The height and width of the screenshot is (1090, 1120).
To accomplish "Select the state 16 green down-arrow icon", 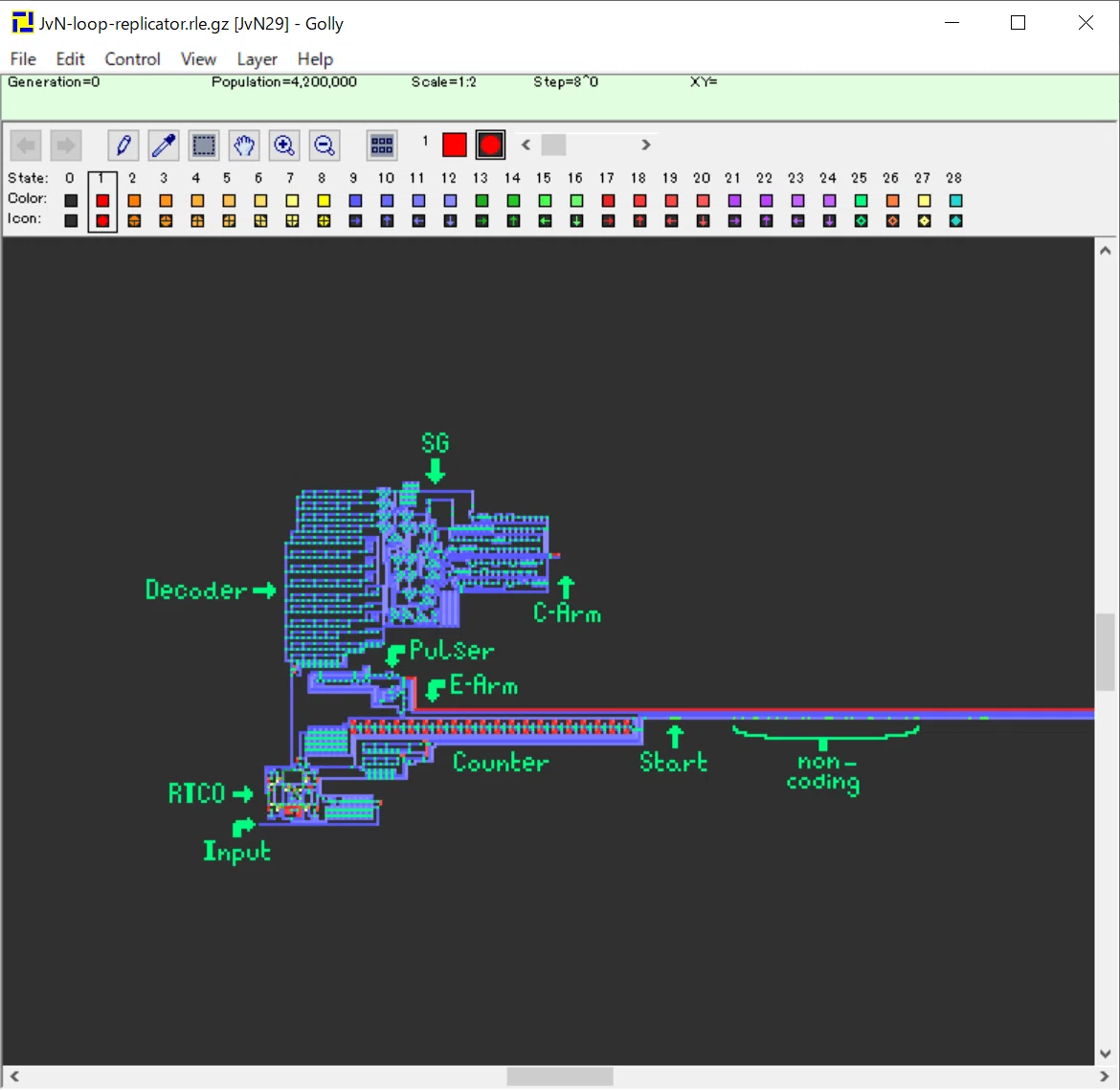I will point(577,221).
